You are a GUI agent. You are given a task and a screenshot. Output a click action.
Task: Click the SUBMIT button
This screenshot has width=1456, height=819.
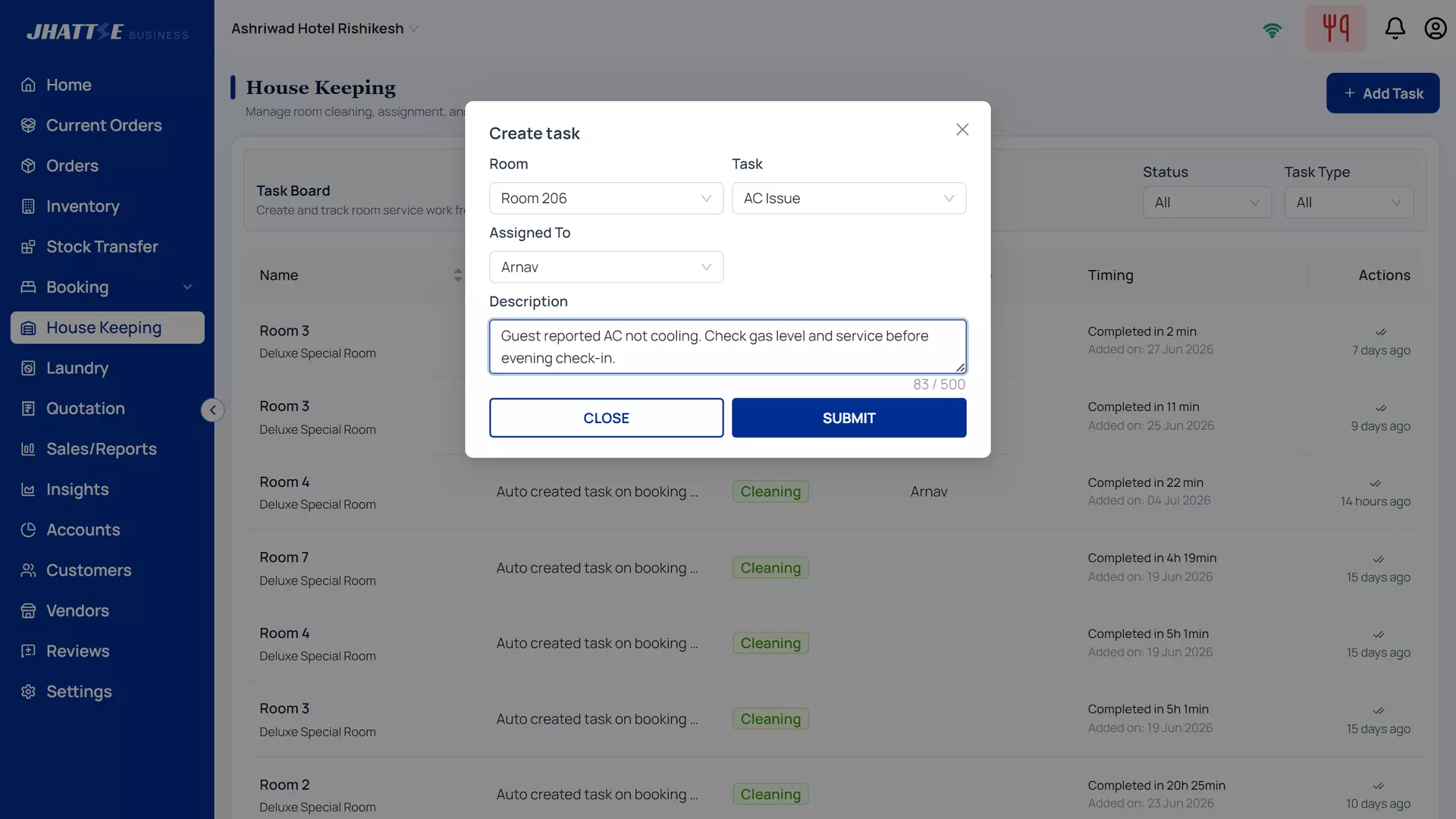pos(849,418)
